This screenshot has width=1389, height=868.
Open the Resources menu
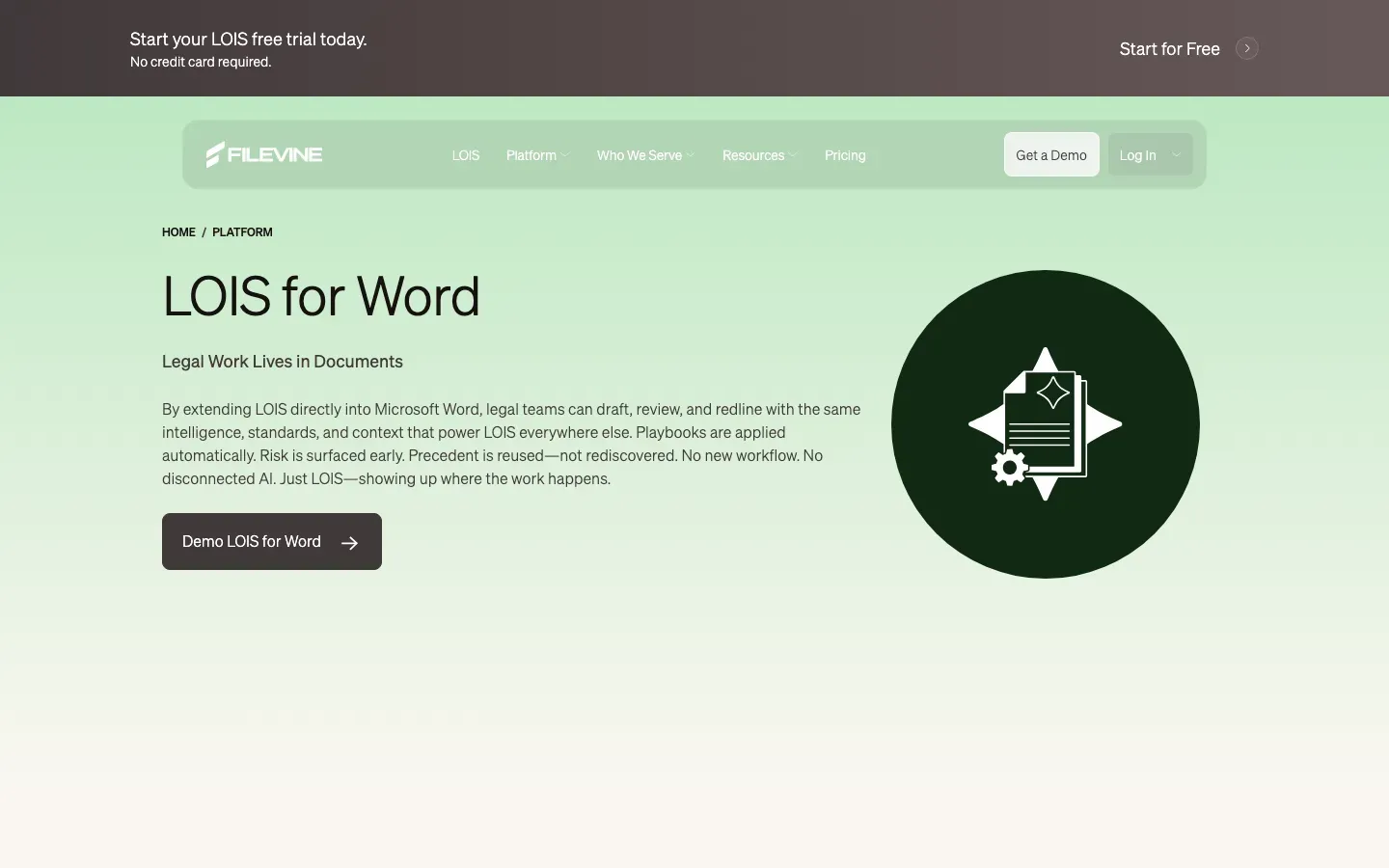pyautogui.click(x=753, y=155)
